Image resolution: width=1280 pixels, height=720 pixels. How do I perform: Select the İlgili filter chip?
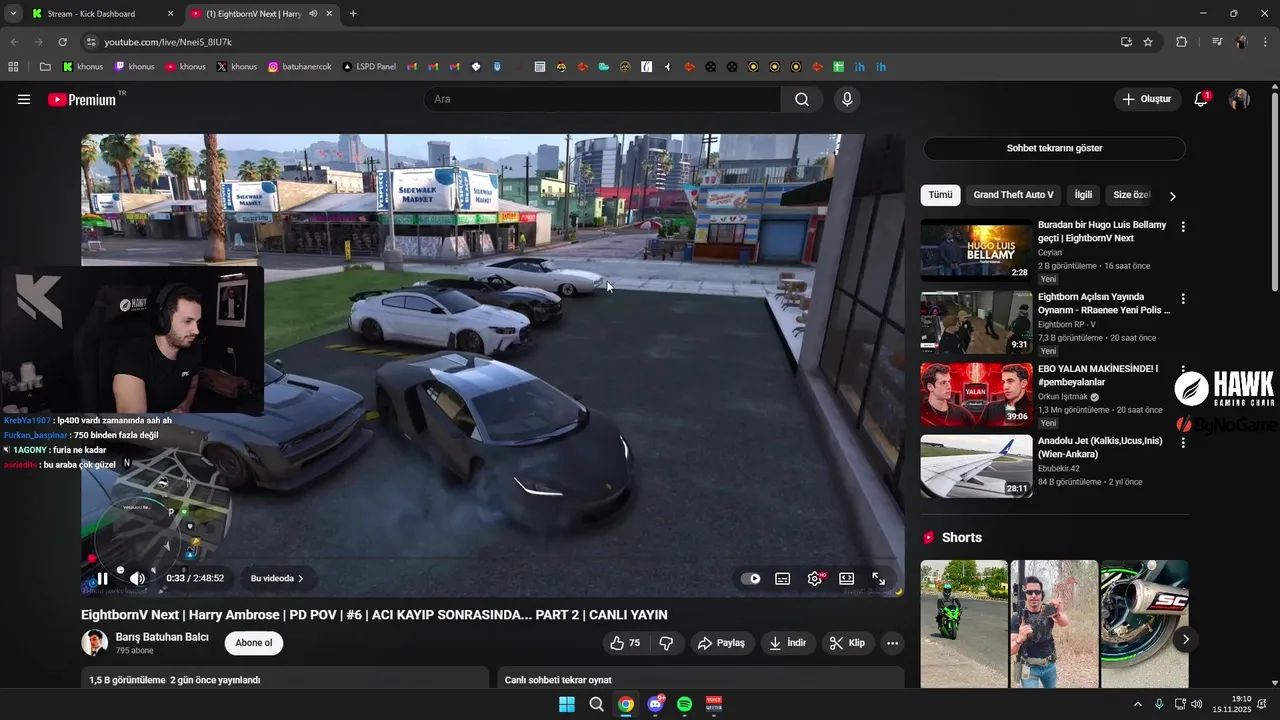point(1083,195)
